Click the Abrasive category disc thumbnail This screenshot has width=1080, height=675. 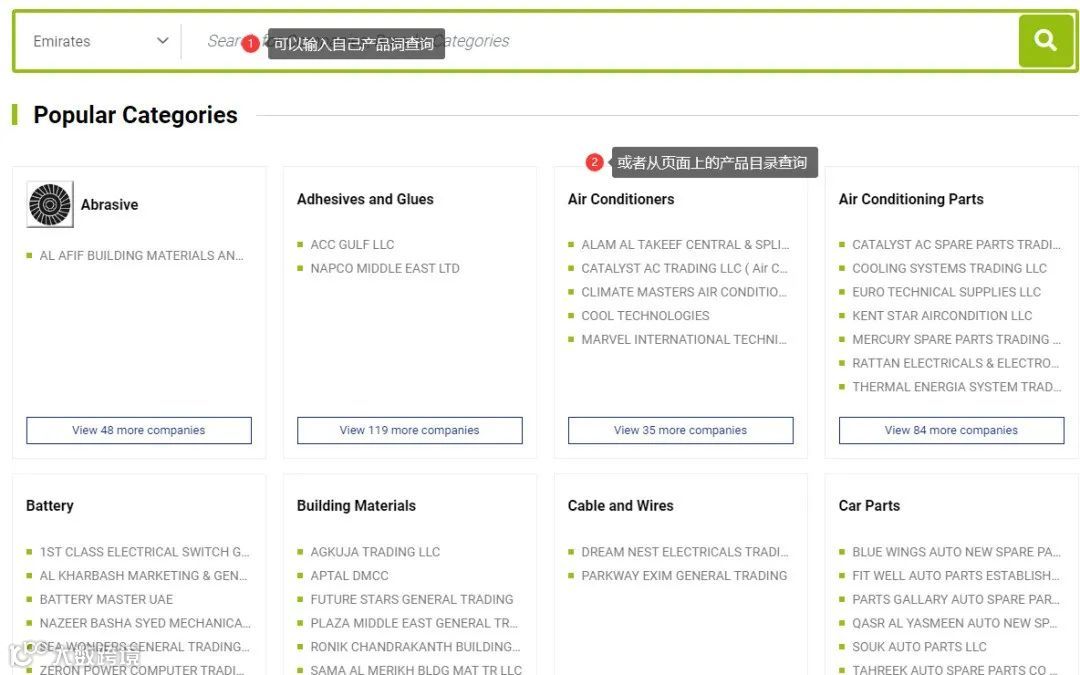tap(50, 204)
